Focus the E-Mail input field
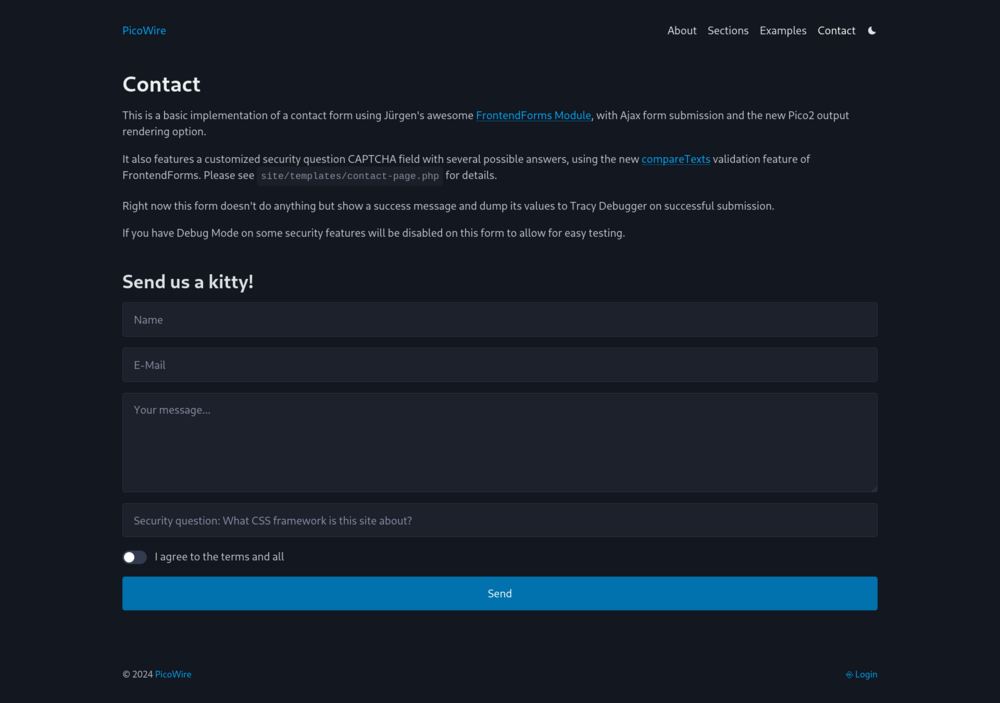 pos(500,364)
